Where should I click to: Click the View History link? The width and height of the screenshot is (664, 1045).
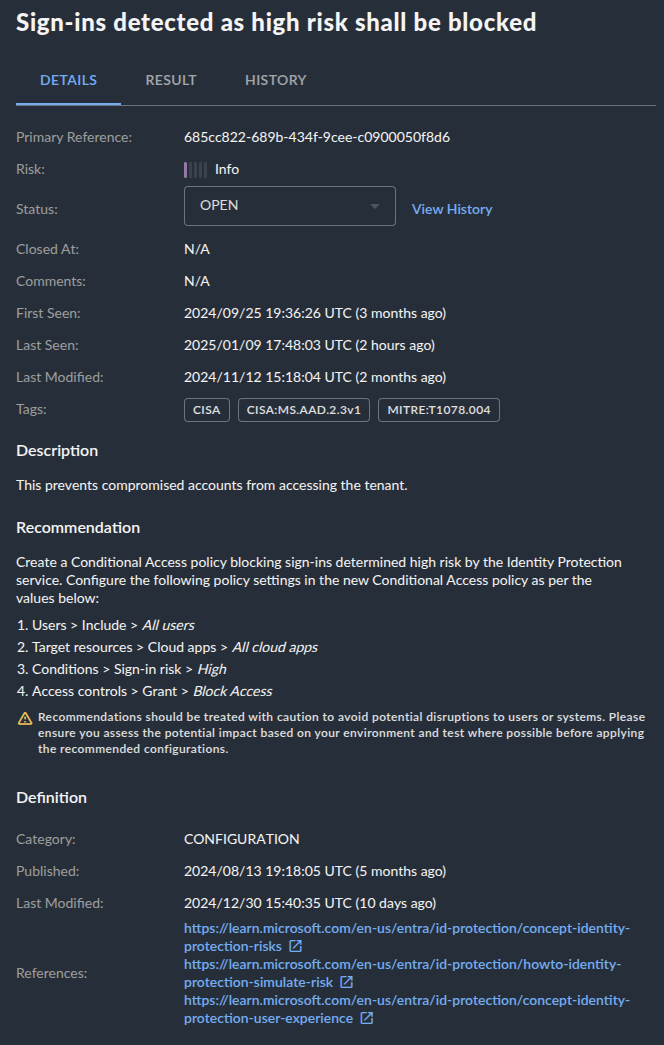[452, 209]
